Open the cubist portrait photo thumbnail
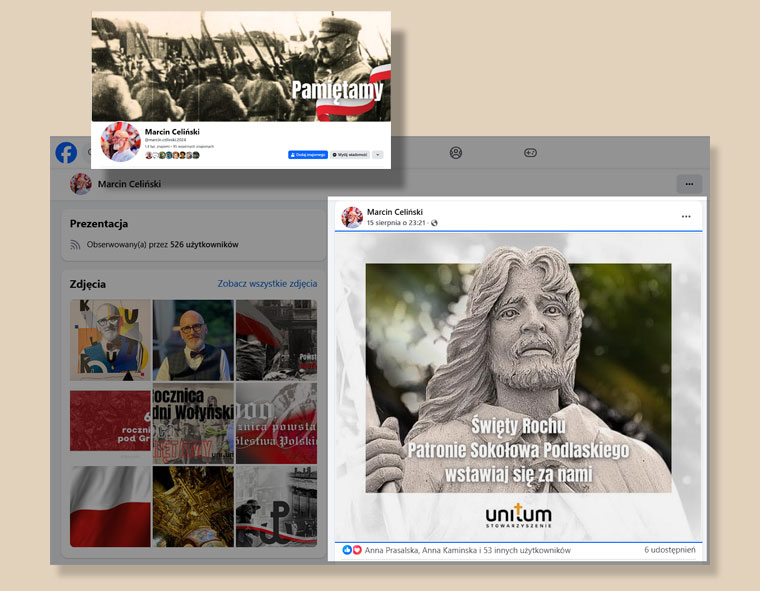 [111, 340]
